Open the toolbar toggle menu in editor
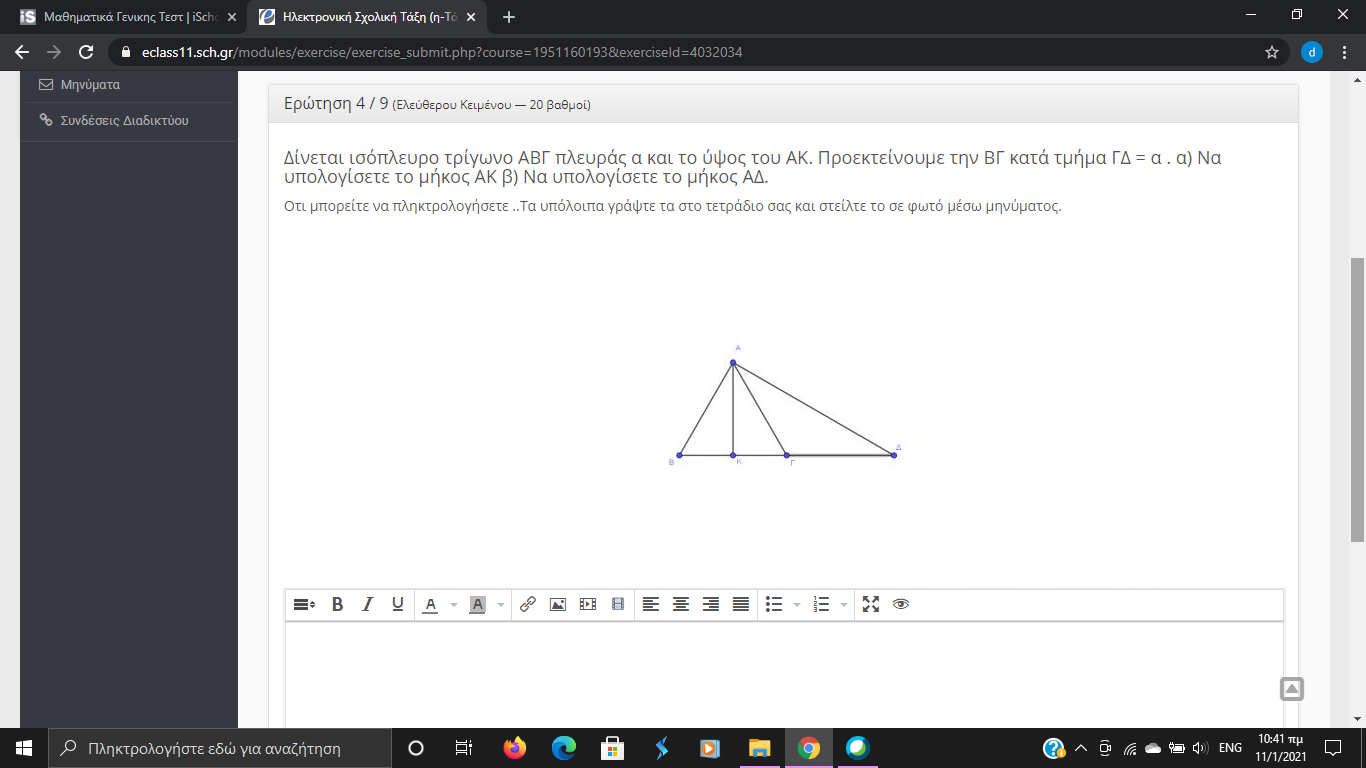This screenshot has height=768, width=1366. [x=304, y=604]
